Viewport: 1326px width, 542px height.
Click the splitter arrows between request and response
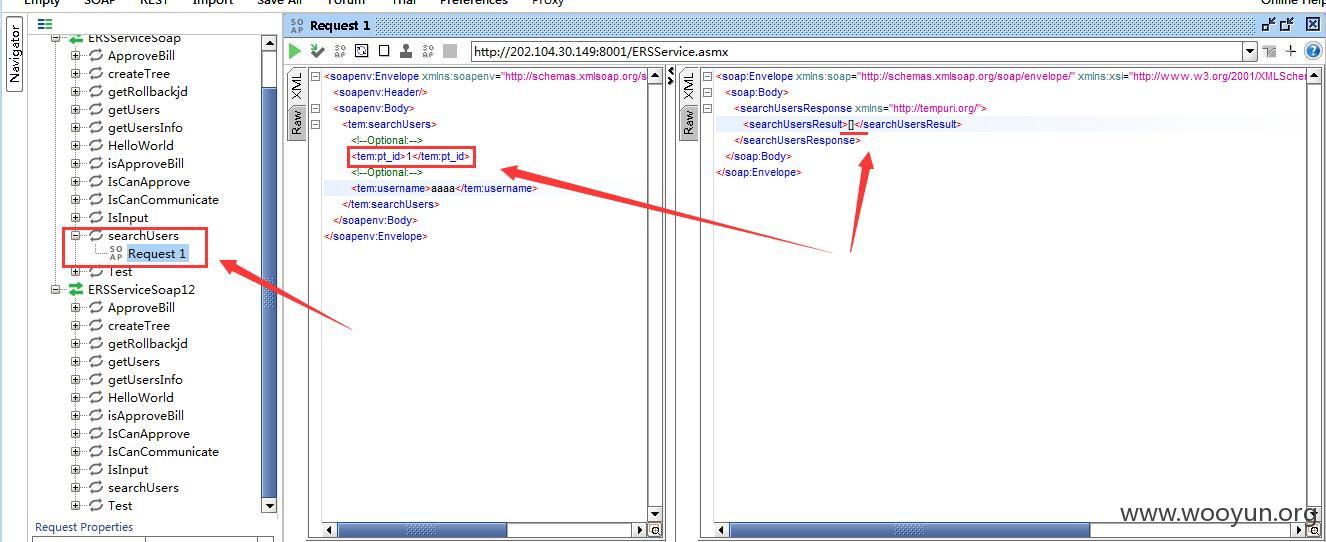[670, 77]
